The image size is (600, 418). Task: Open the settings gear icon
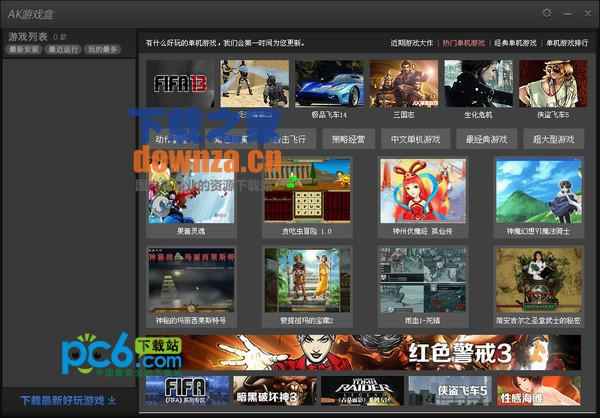547,13
